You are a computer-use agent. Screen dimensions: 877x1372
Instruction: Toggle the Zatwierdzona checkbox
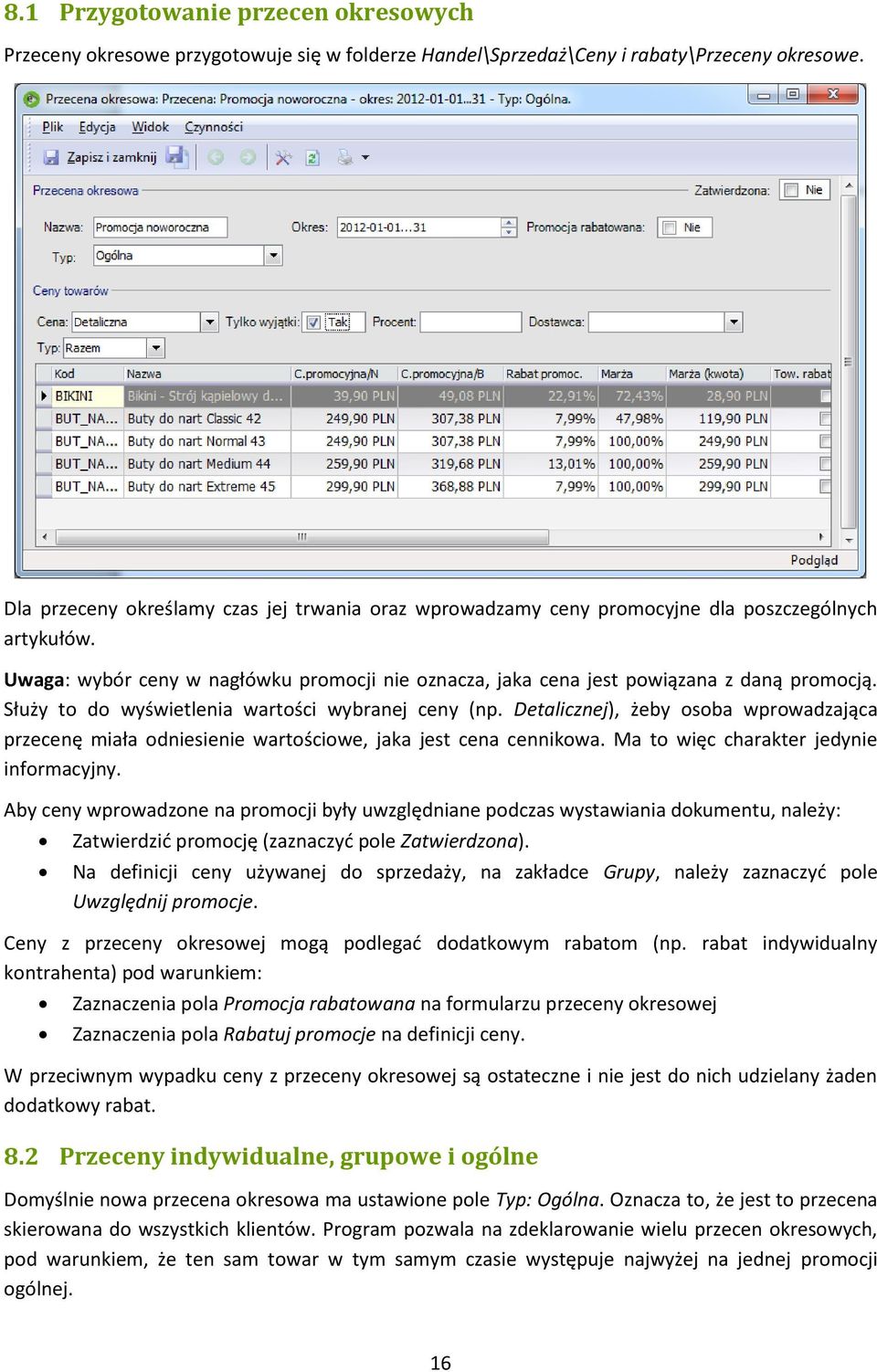789,190
